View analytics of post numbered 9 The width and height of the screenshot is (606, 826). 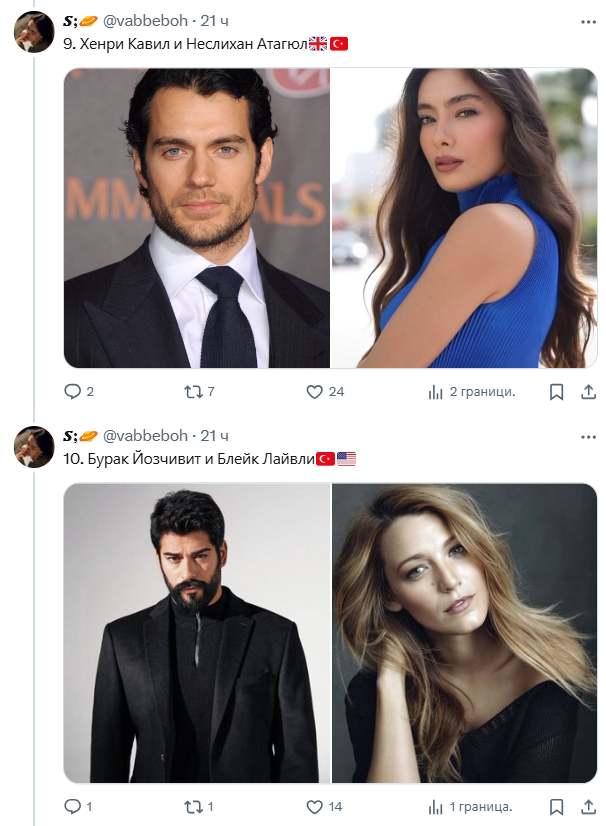tap(436, 392)
